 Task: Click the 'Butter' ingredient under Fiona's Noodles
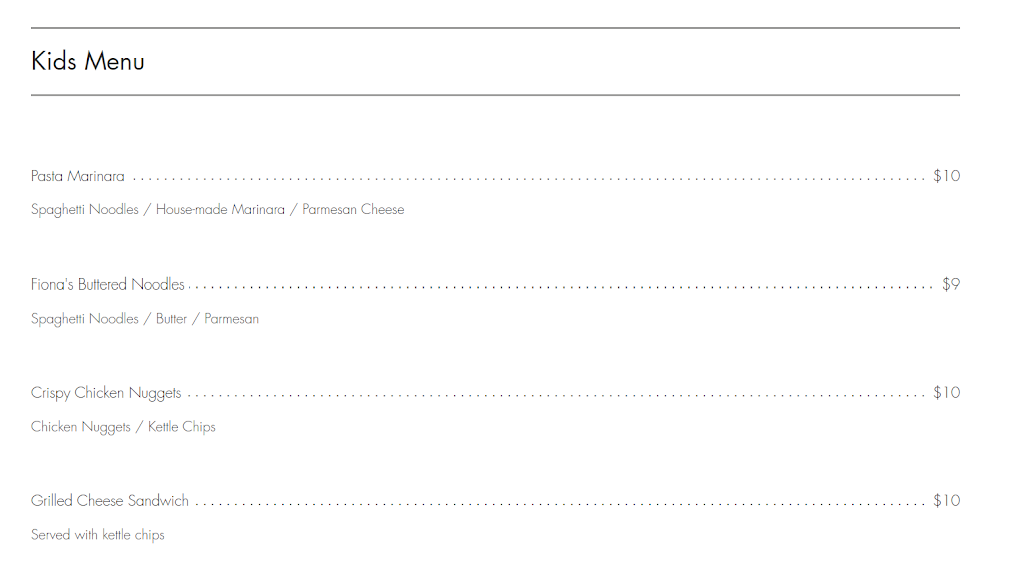click(x=171, y=319)
